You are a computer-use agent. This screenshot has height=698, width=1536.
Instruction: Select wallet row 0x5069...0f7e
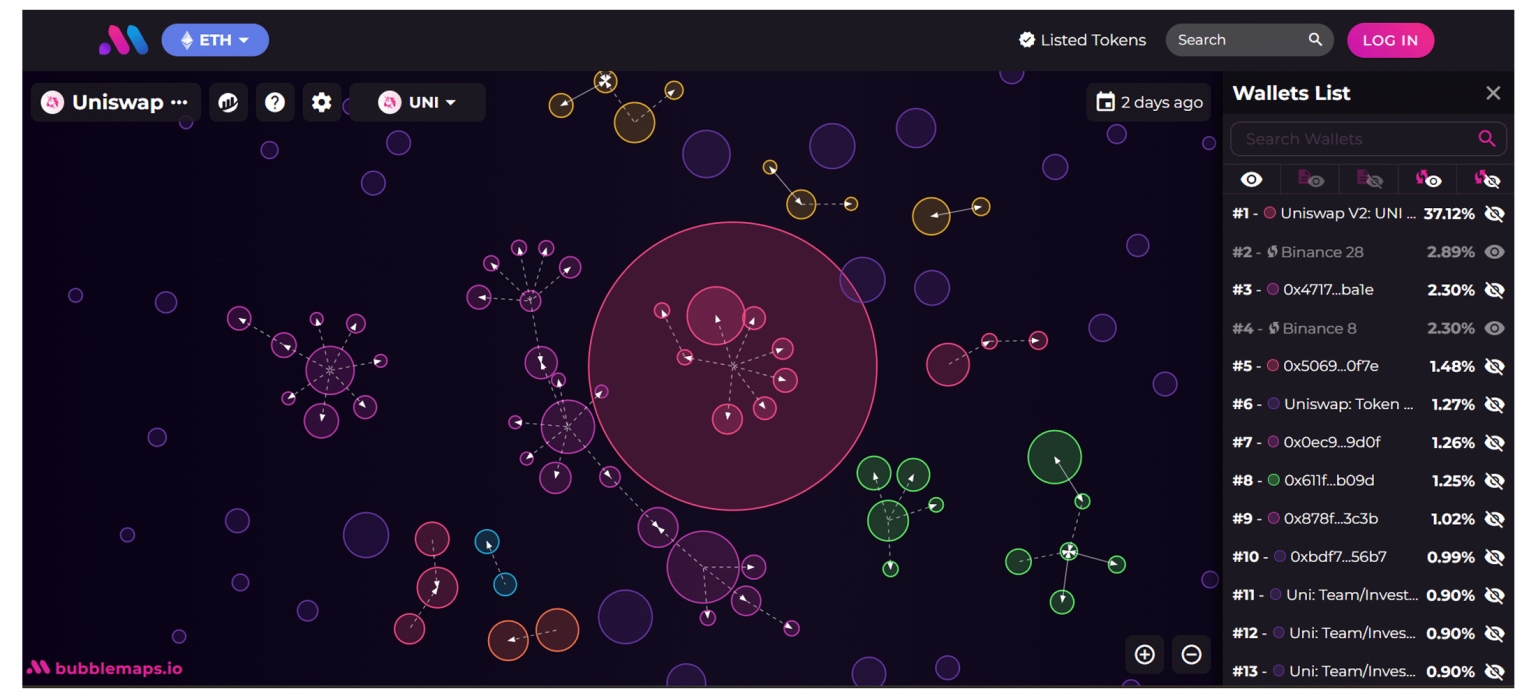pyautogui.click(x=1368, y=366)
